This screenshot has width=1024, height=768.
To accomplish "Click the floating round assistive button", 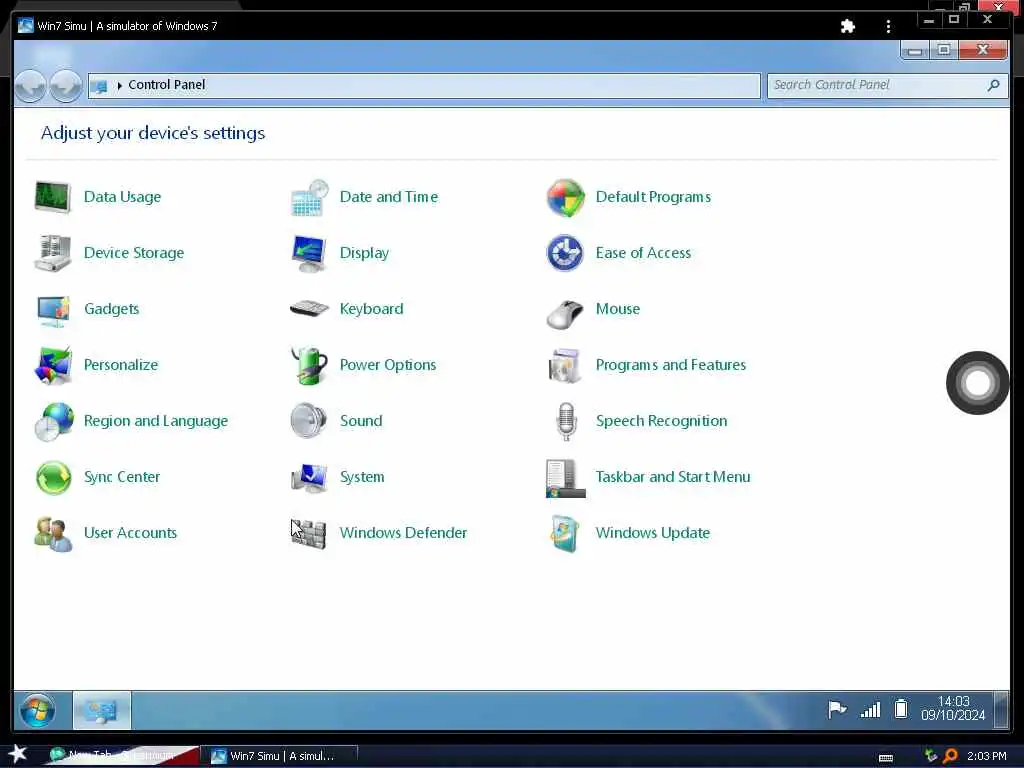I will tap(978, 383).
